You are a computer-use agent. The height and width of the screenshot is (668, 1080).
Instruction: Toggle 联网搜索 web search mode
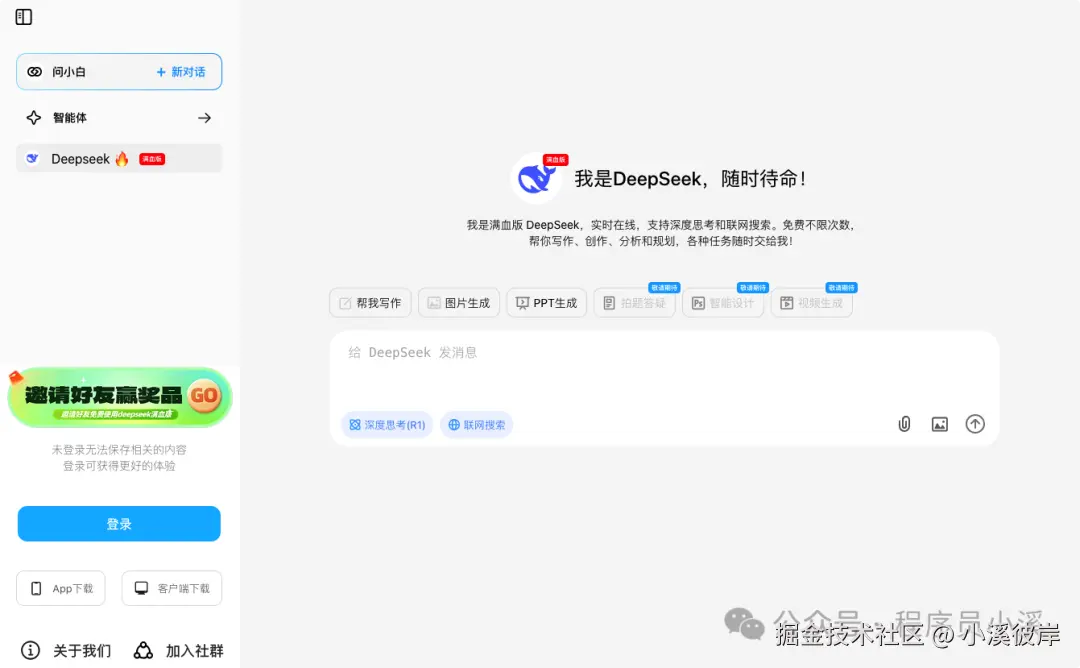click(x=476, y=424)
